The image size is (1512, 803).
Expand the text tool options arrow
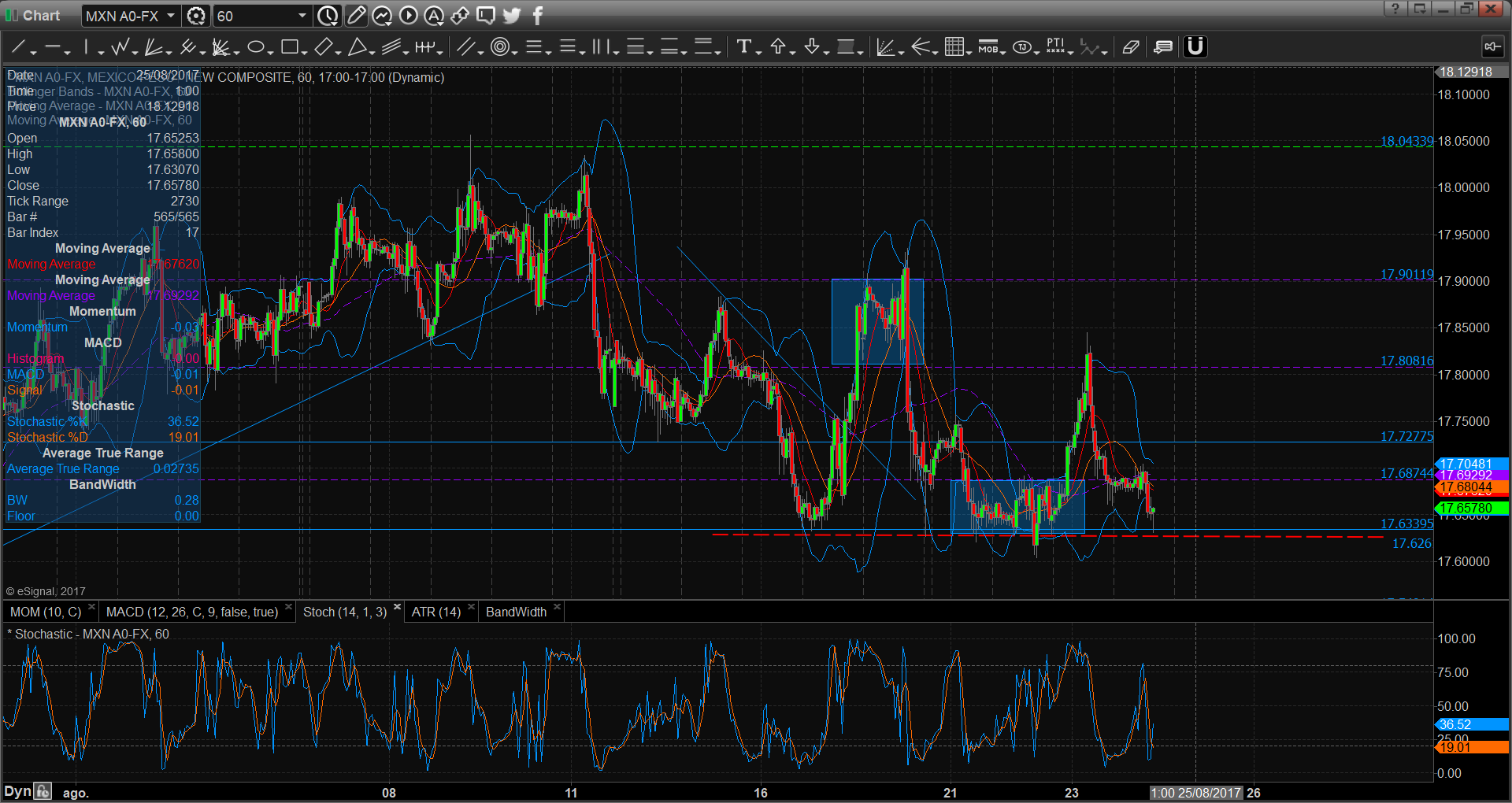click(x=758, y=52)
